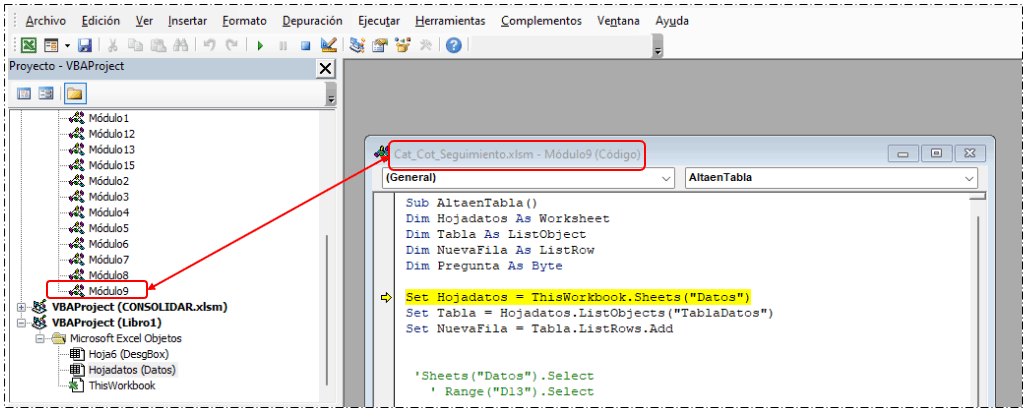Select Módulo6 in the project tree
This screenshot has width=1027, height=411.
click(x=109, y=243)
